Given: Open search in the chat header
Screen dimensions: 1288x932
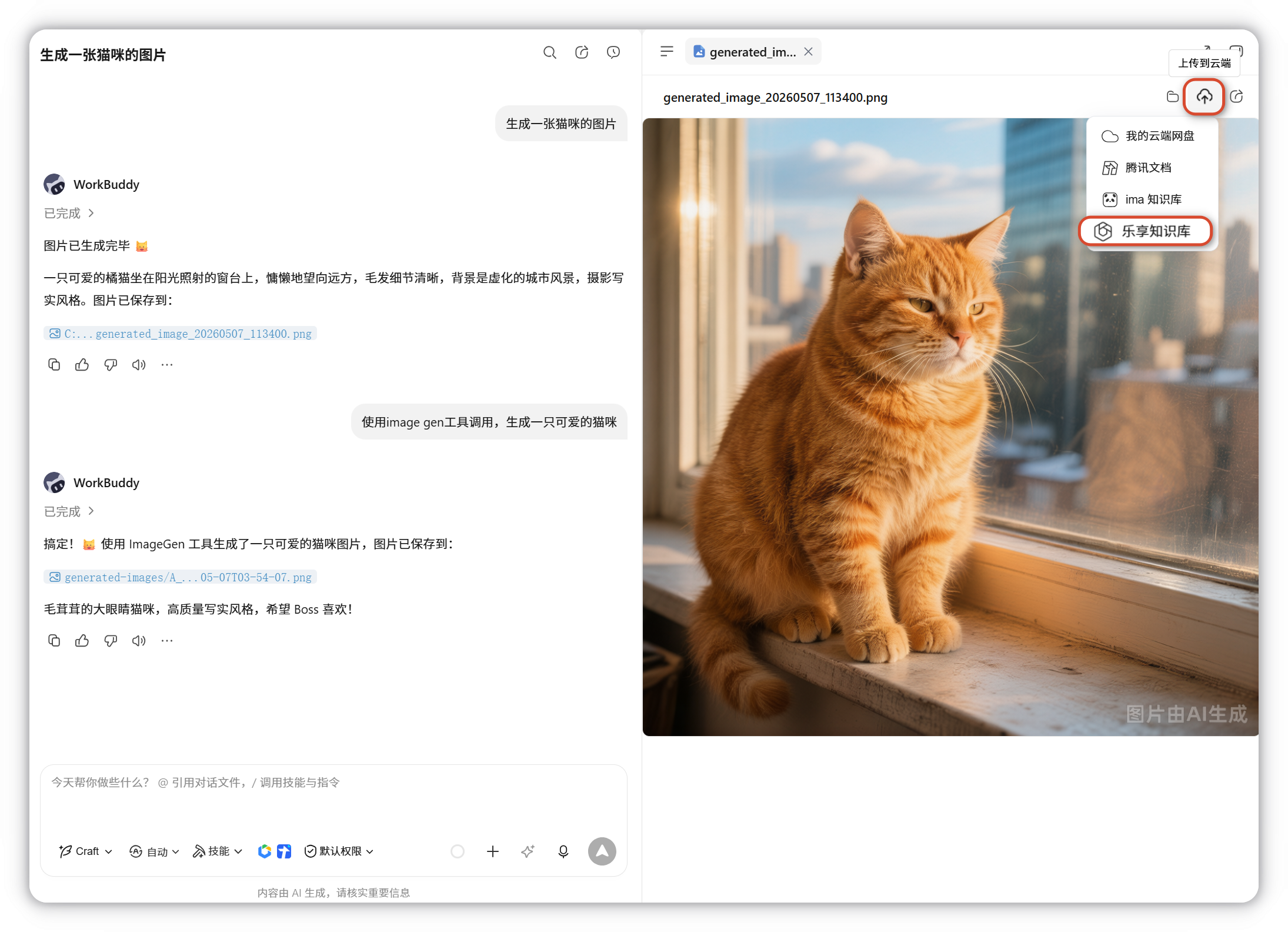Looking at the screenshot, I should 549,52.
